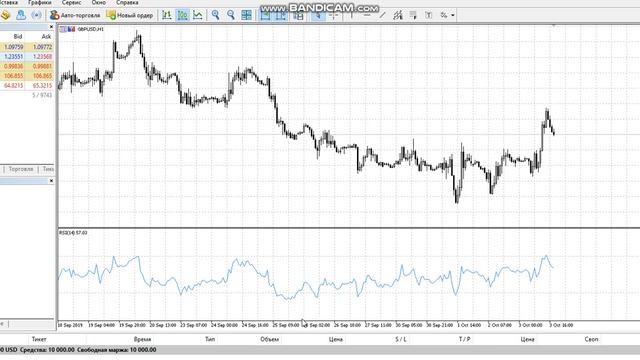Switch chart to line chart mode
640x360 pixels.
[x=198, y=15]
